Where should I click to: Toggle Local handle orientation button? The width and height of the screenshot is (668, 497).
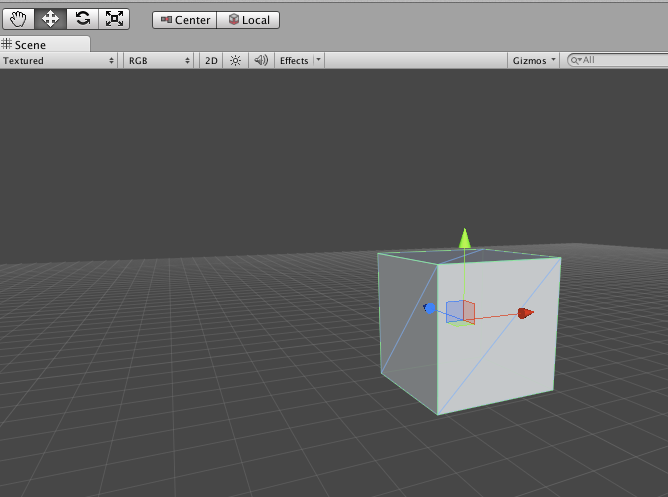click(x=248, y=20)
